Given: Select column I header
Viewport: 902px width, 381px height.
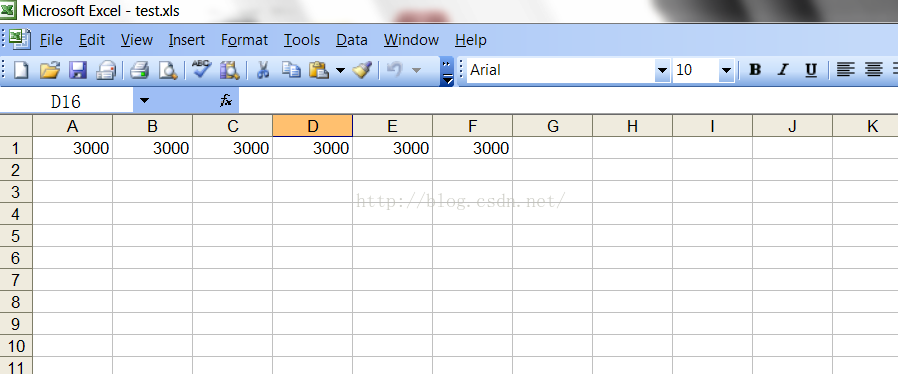Looking at the screenshot, I should (712, 126).
